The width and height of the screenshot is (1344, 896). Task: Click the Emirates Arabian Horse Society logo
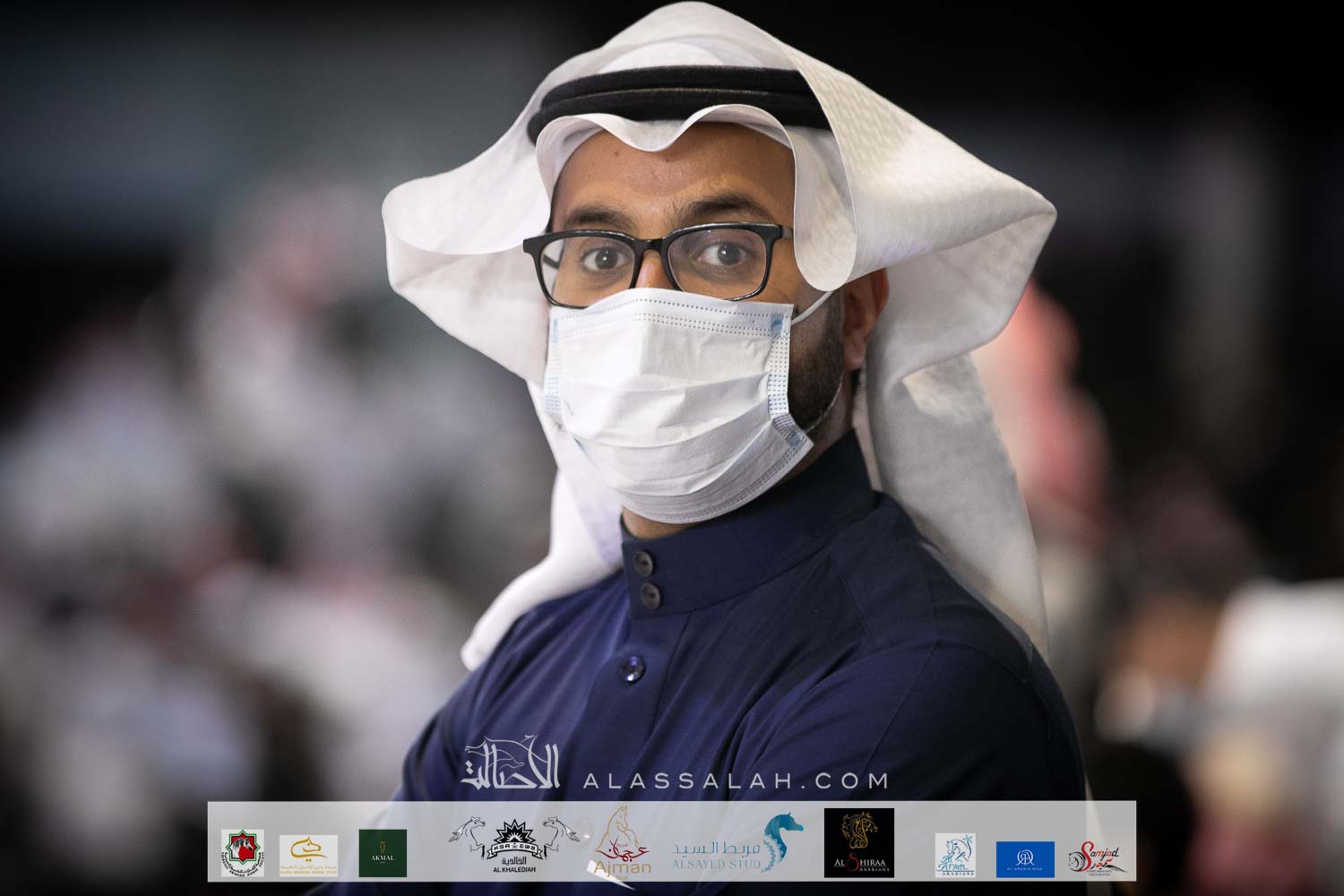pyautogui.click(x=242, y=852)
